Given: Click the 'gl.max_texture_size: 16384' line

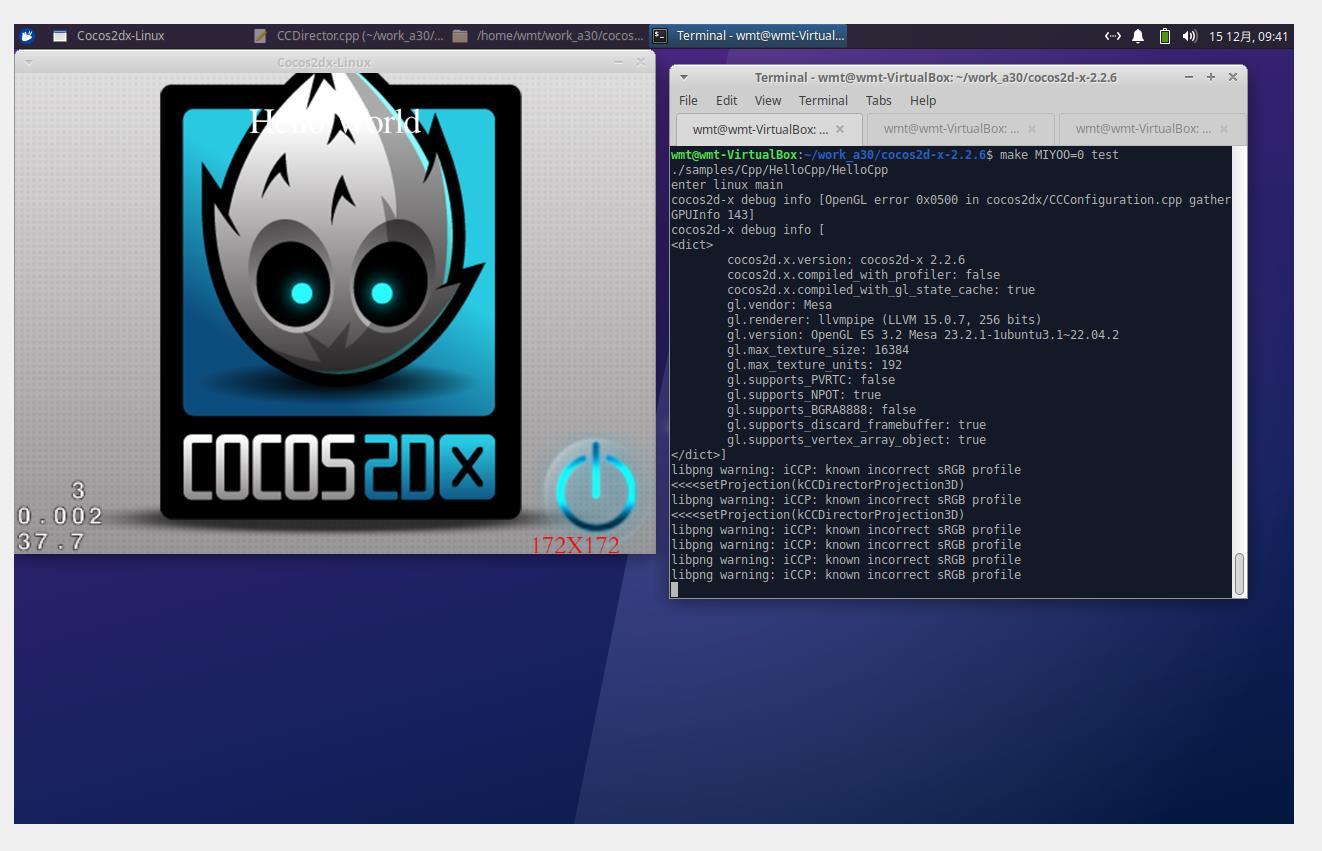Looking at the screenshot, I should coord(818,350).
